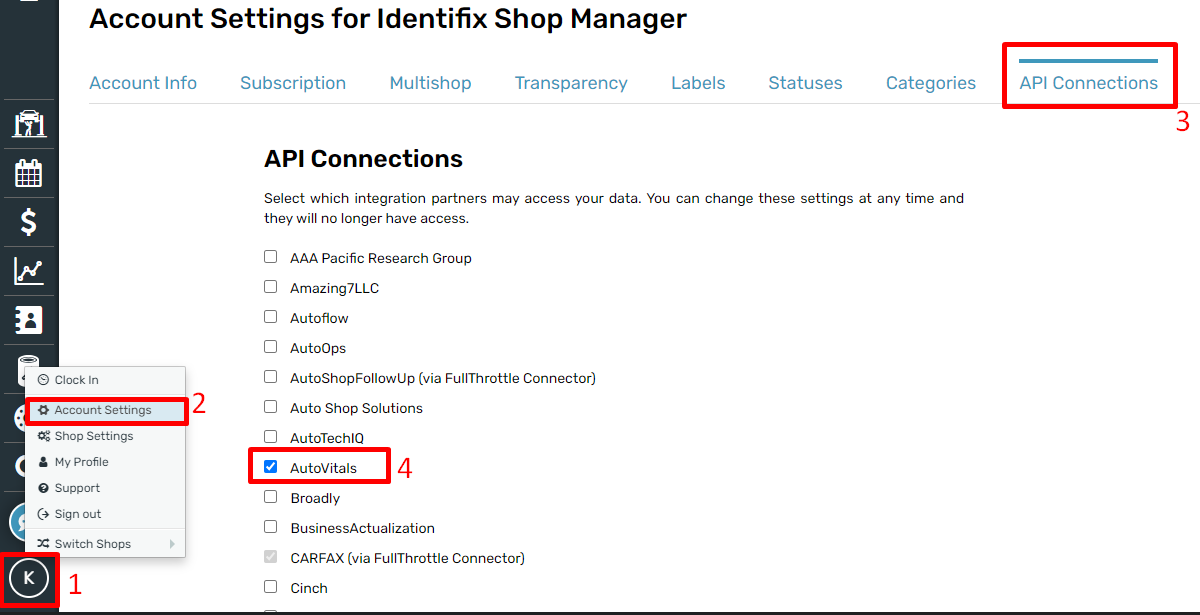Check AutoShopFollowUp via FullThrottle Connector box
1200x615 pixels.
270,377
